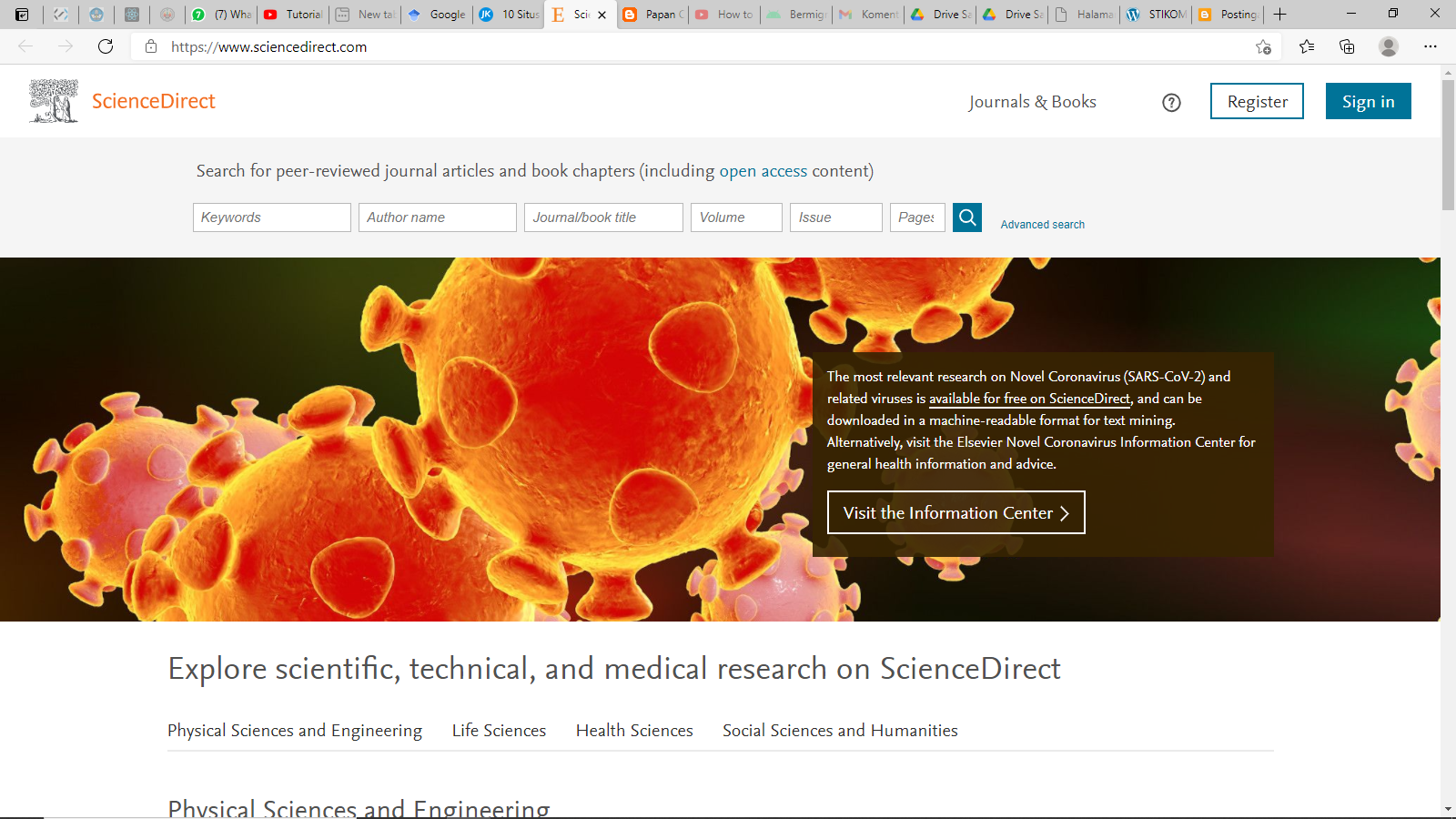Click the vertical scrollbar thumb
This screenshot has height=819, width=1456.
(x=1448, y=146)
